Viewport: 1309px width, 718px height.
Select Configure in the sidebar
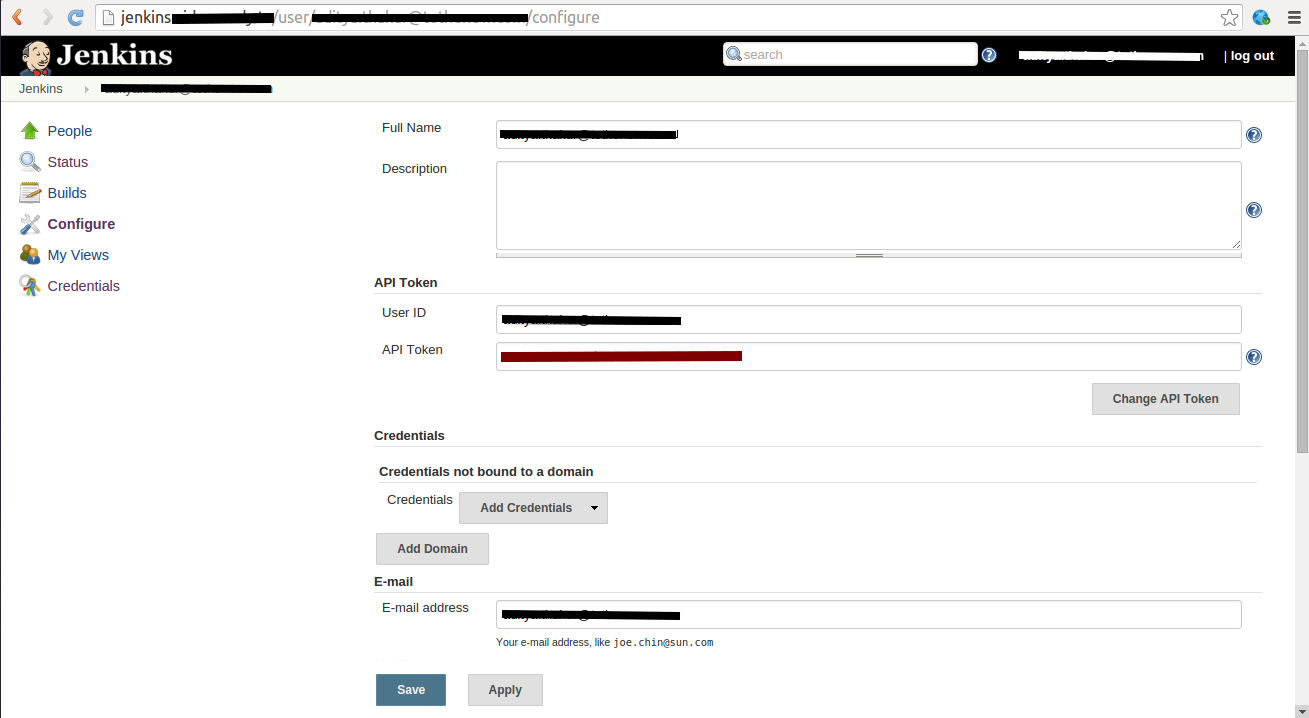(x=81, y=224)
